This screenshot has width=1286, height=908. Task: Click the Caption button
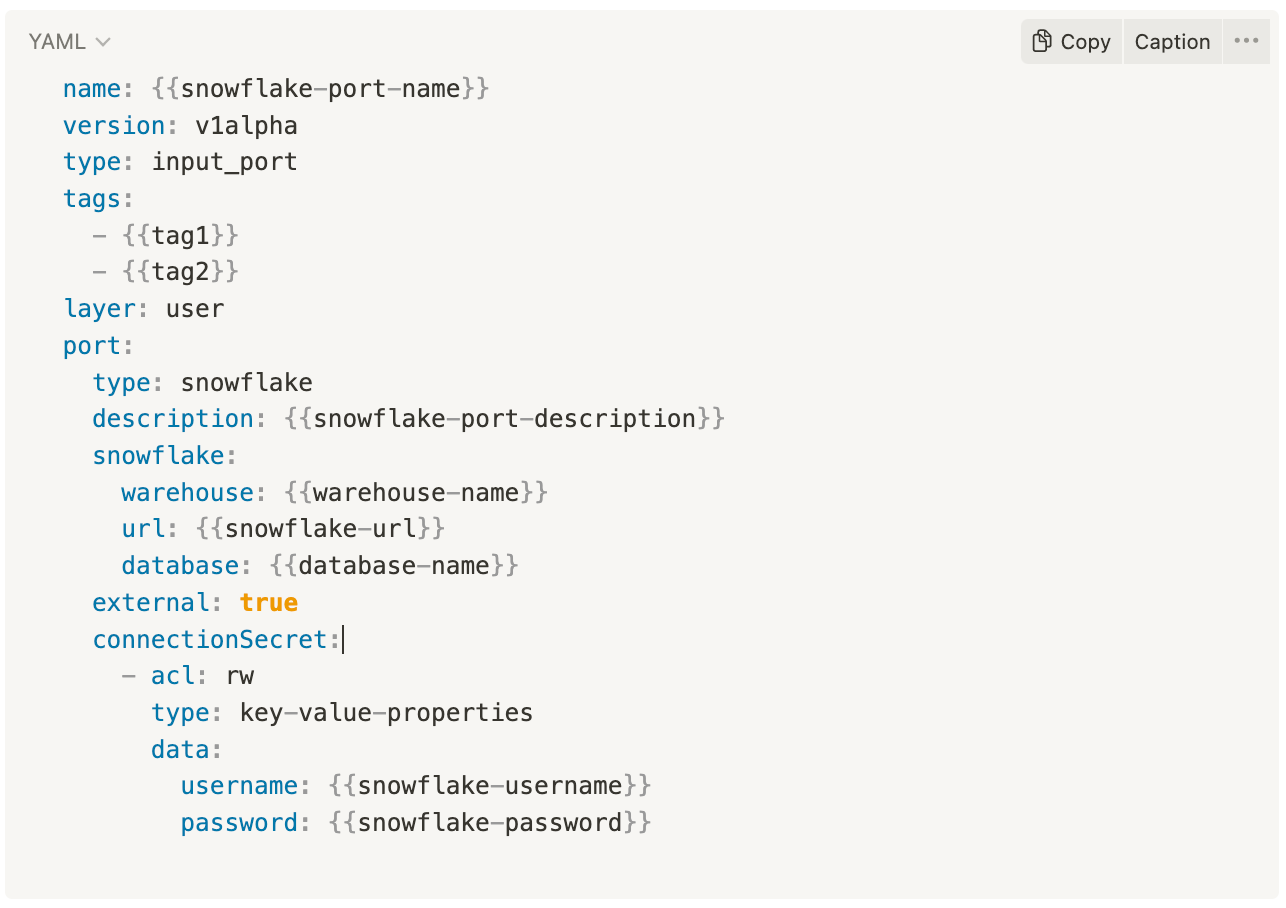click(x=1172, y=41)
